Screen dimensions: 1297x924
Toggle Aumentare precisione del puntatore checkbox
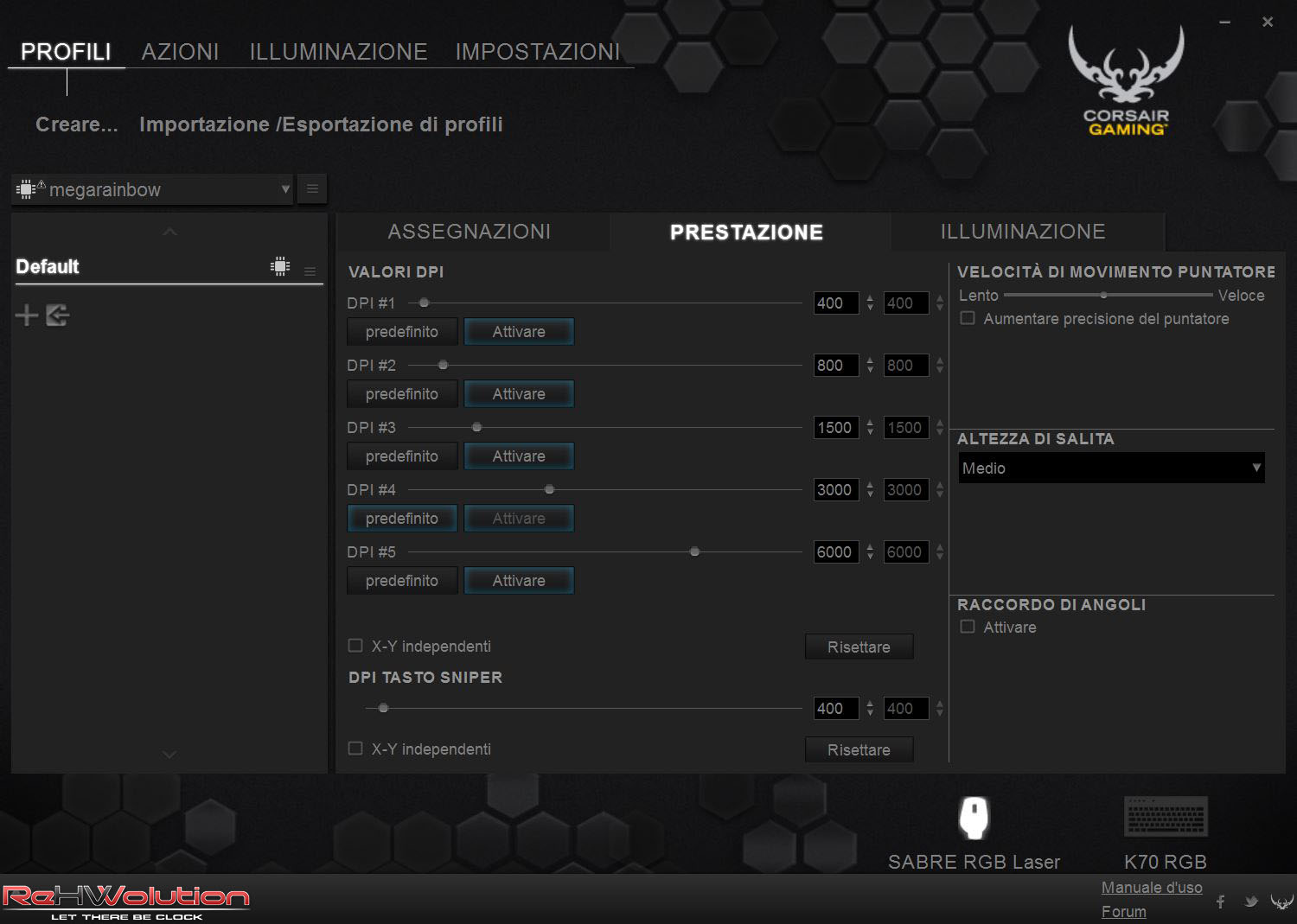968,318
